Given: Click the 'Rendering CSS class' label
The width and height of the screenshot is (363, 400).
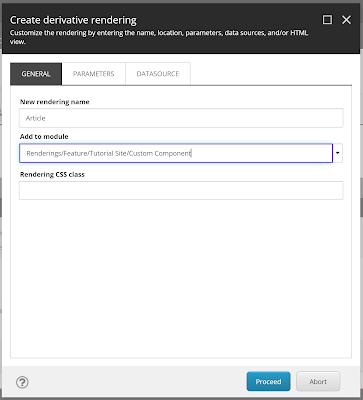Looking at the screenshot, I should [52, 175].
